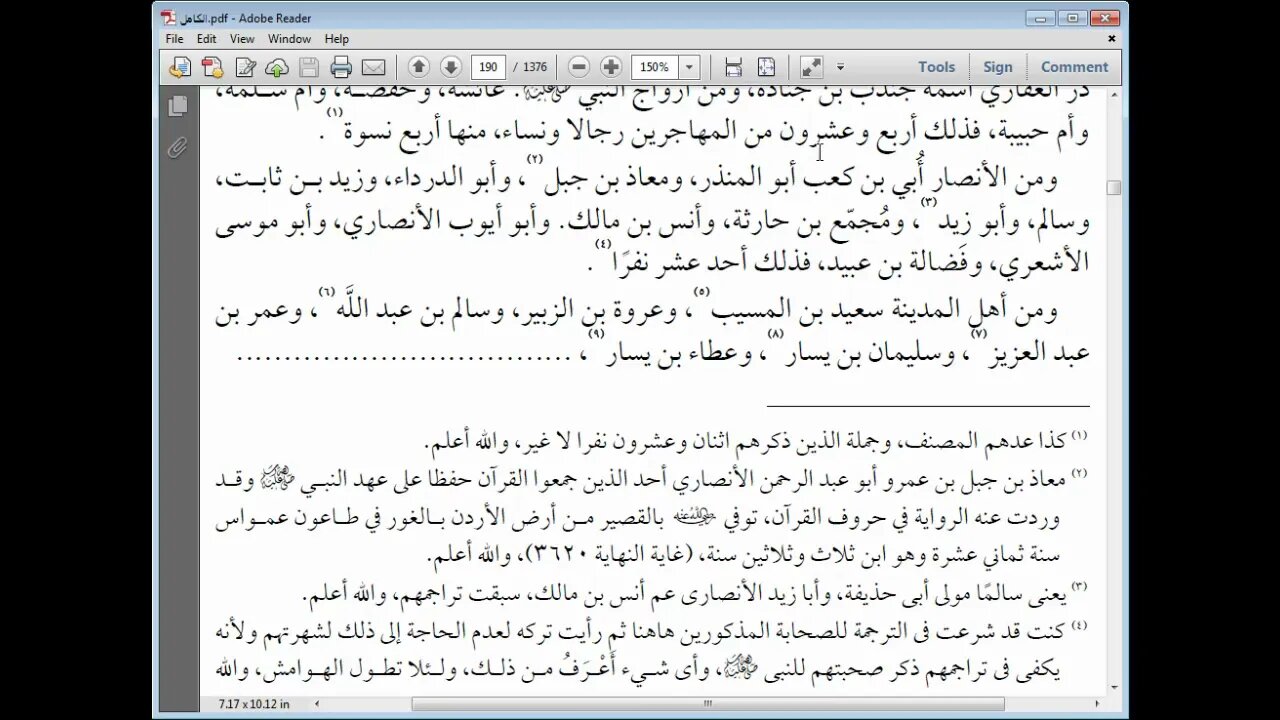
Task: Click the fit one full page icon
Action: 766,67
